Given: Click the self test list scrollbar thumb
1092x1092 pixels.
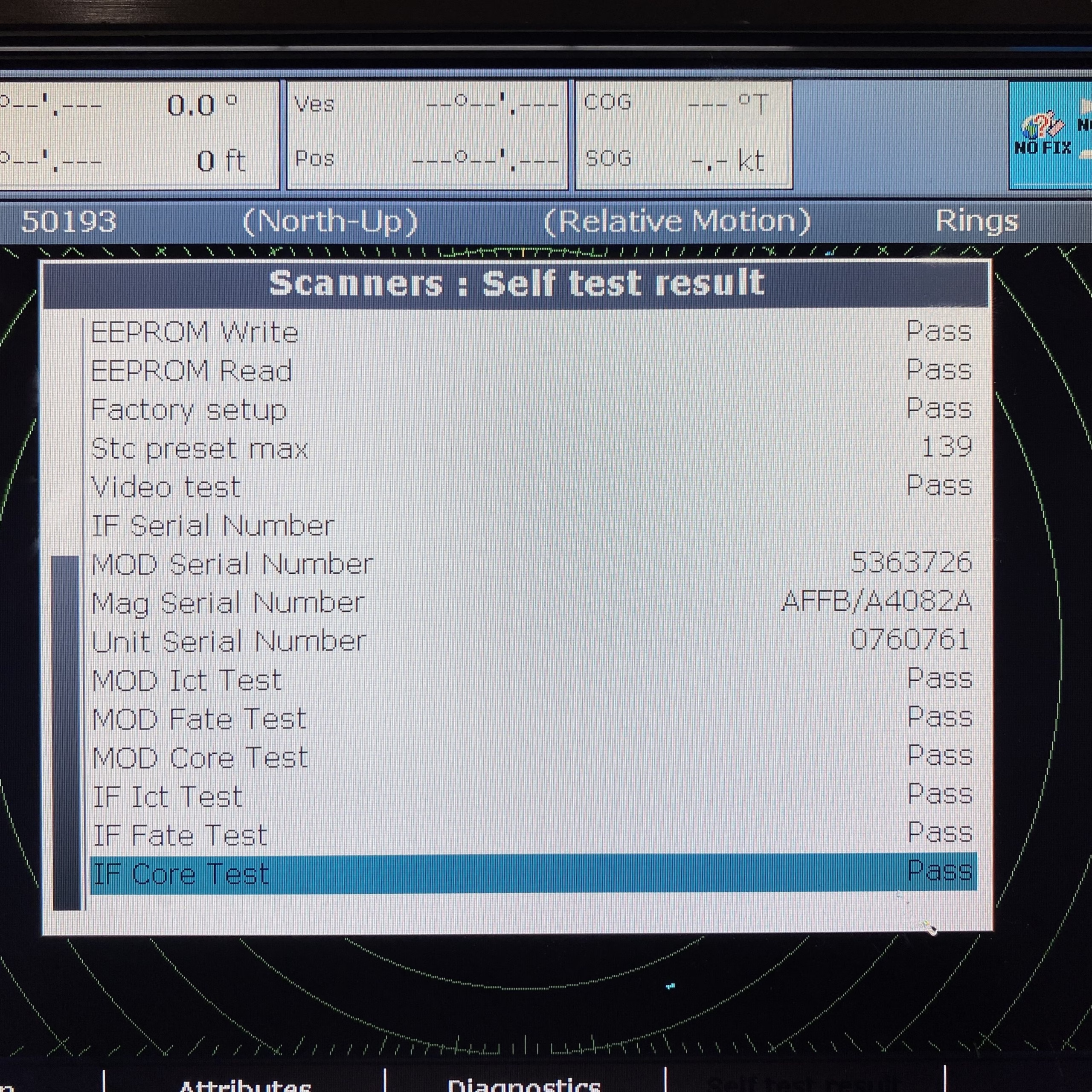Looking at the screenshot, I should pyautogui.click(x=66, y=733).
